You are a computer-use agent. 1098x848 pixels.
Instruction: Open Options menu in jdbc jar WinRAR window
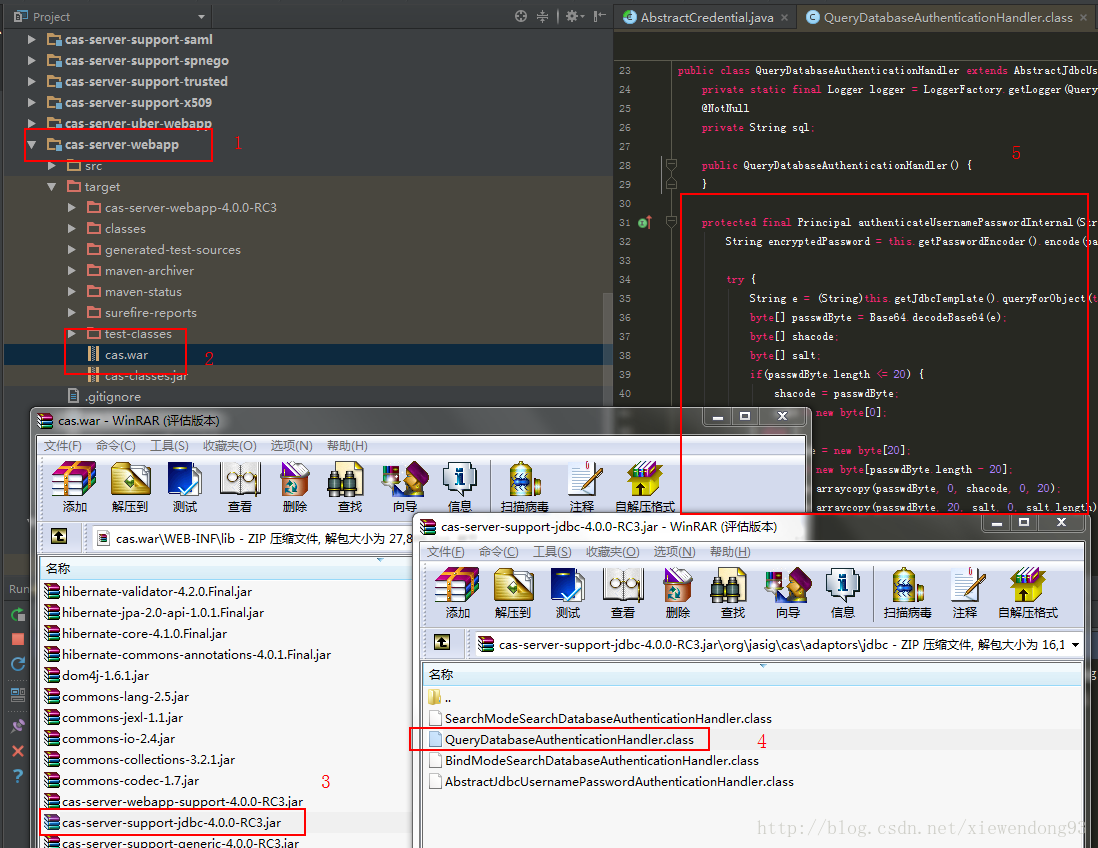(x=674, y=552)
